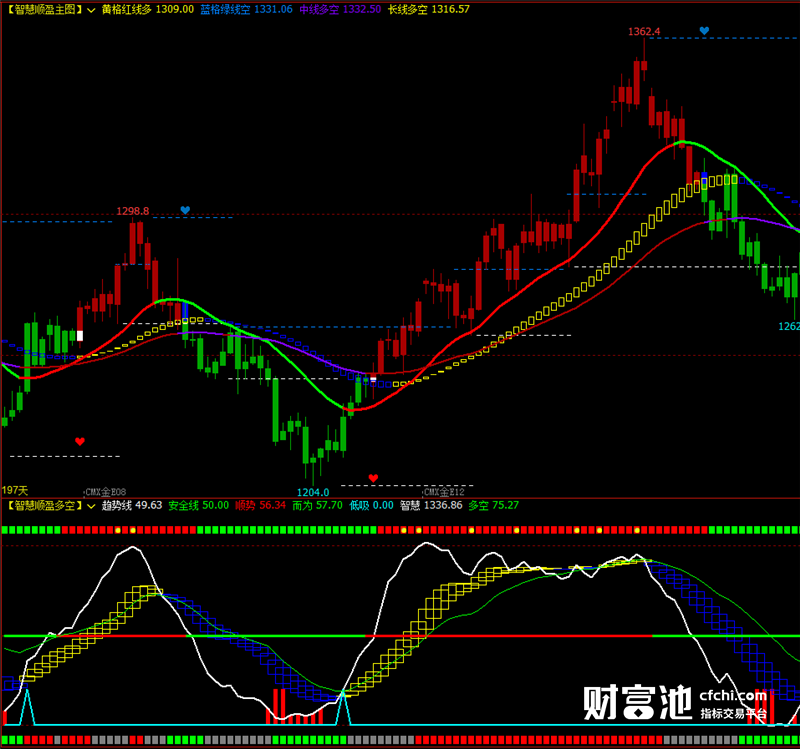The width and height of the screenshot is (800, 749).
Task: Select the 长线多空 1316.57 value
Action: click(429, 9)
